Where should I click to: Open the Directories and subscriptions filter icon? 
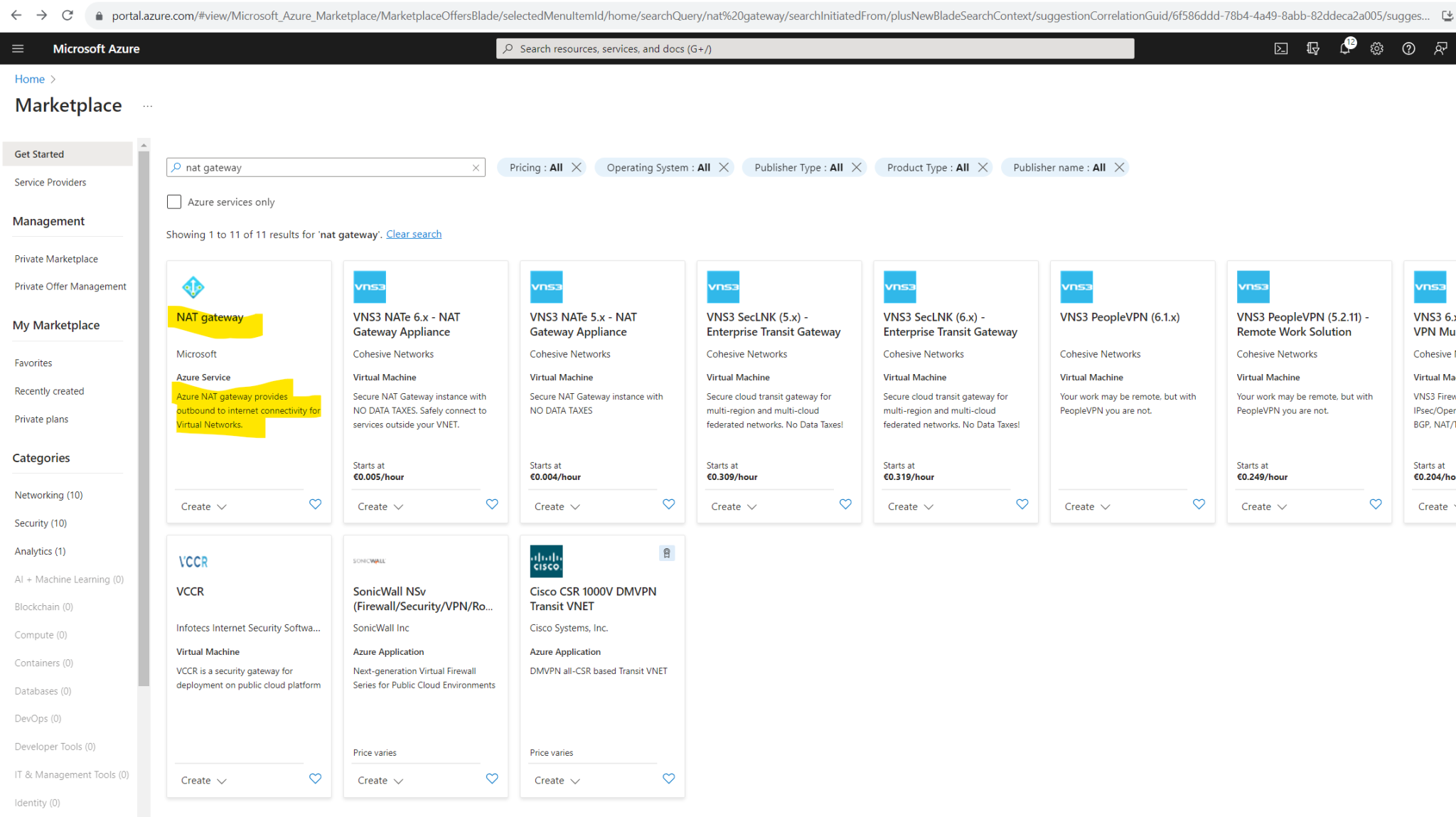point(1313,48)
